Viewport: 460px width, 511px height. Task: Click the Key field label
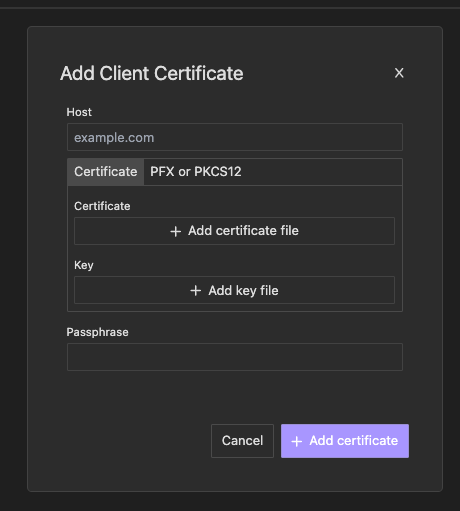[84, 265]
